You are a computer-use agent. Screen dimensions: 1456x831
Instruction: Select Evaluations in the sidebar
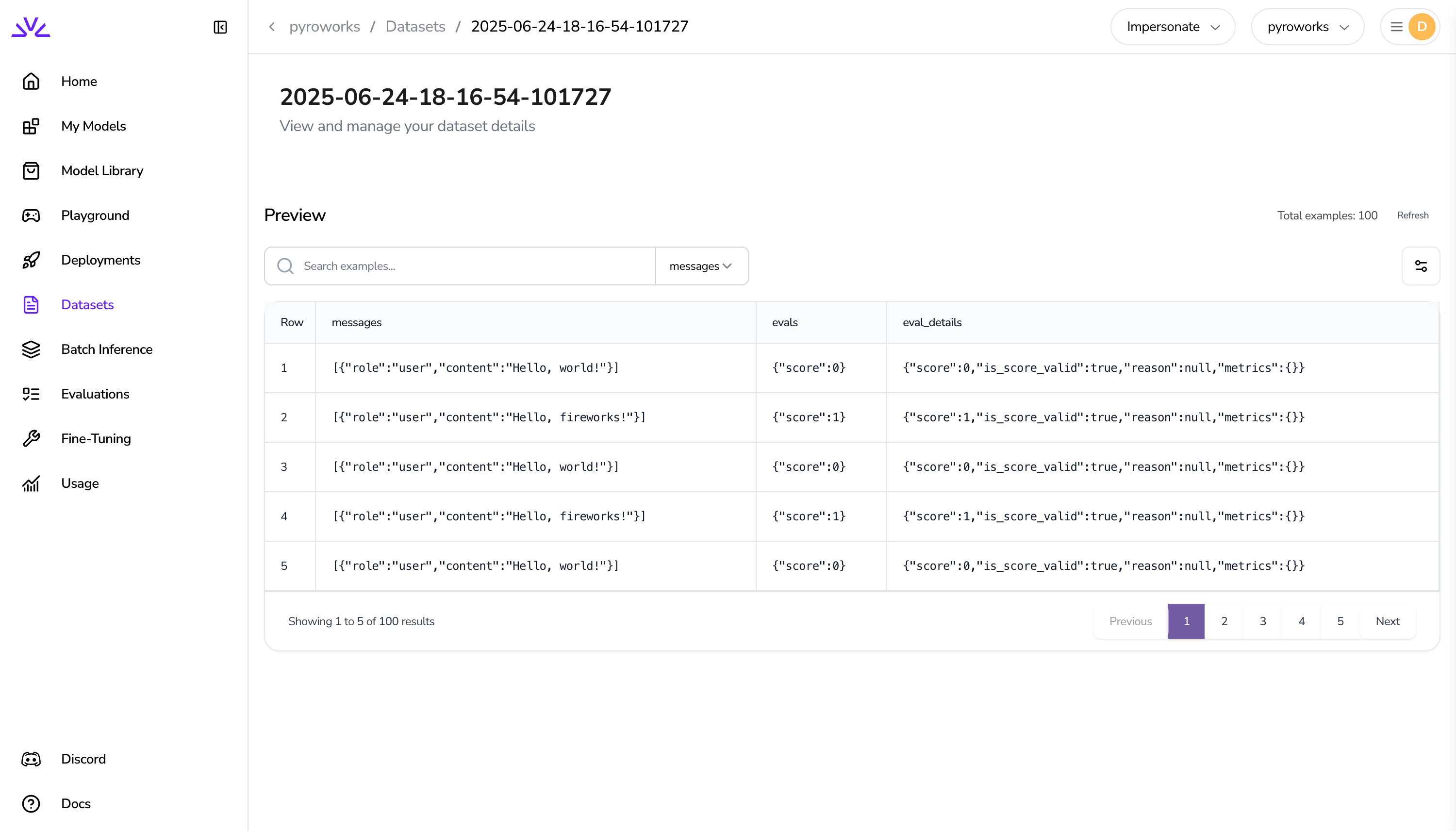point(95,394)
